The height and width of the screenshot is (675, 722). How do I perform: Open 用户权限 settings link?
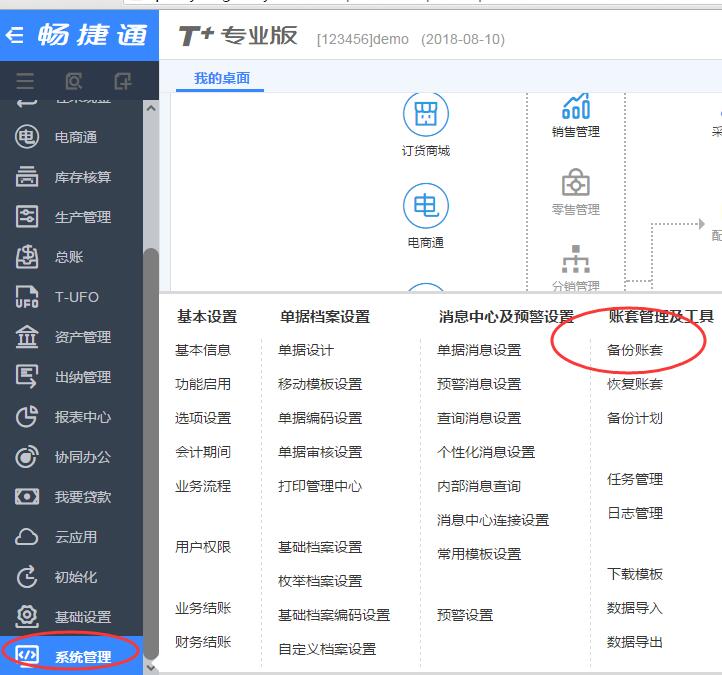coord(203,547)
